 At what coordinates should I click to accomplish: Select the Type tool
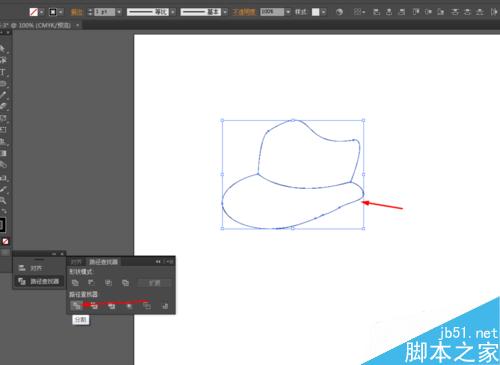3,72
